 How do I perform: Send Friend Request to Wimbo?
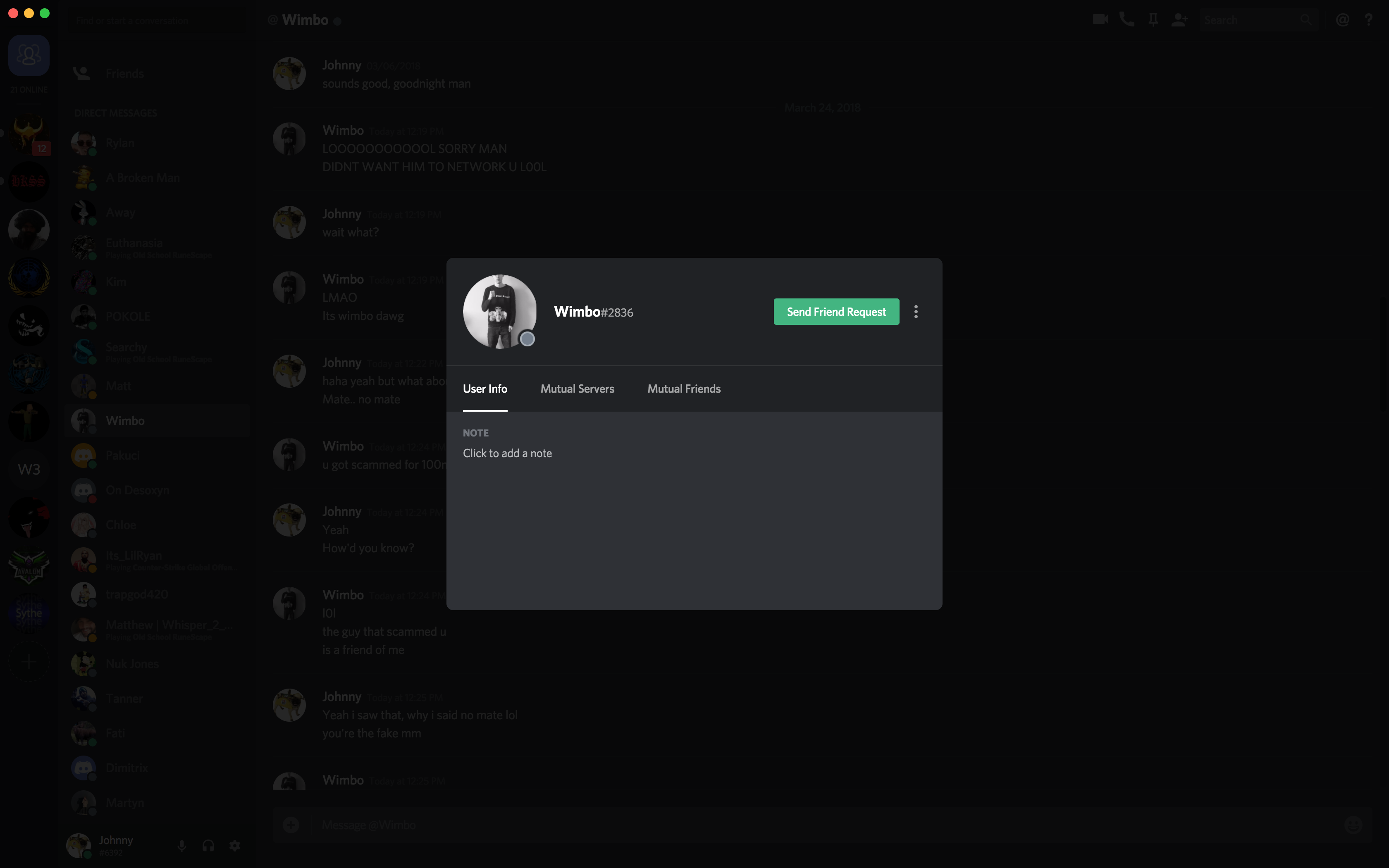836,312
